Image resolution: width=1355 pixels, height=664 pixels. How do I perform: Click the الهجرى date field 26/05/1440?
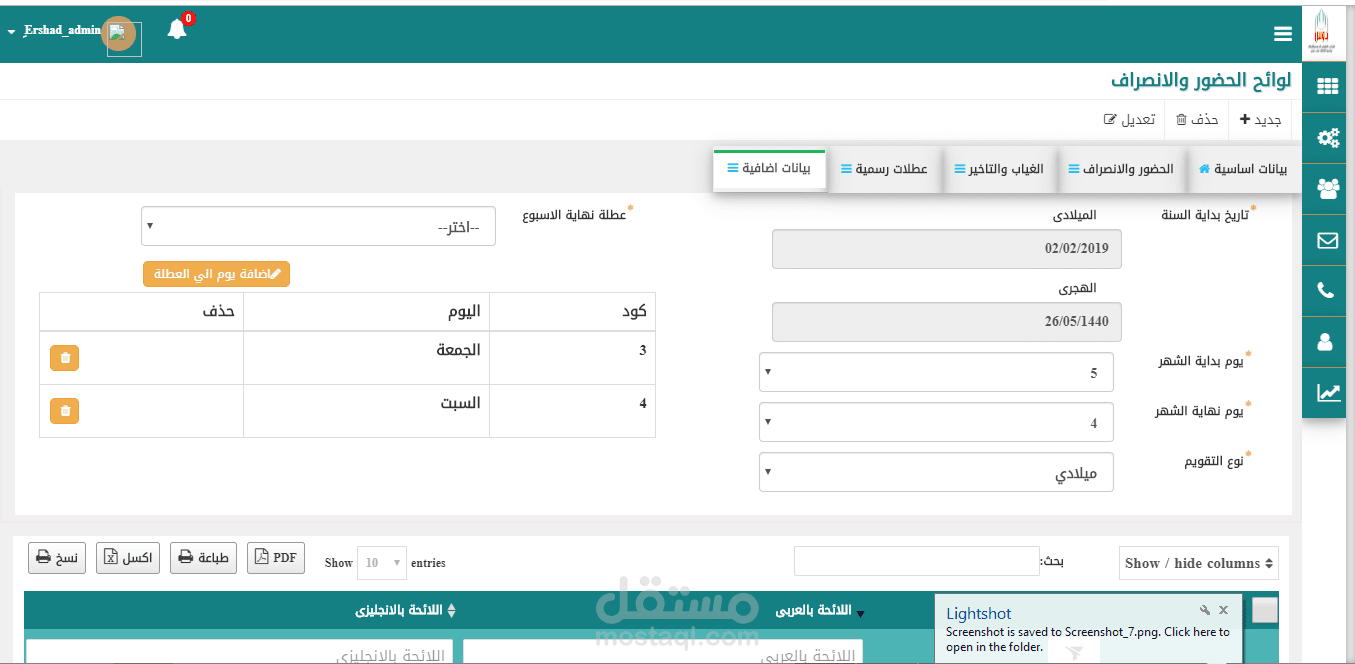[947, 322]
